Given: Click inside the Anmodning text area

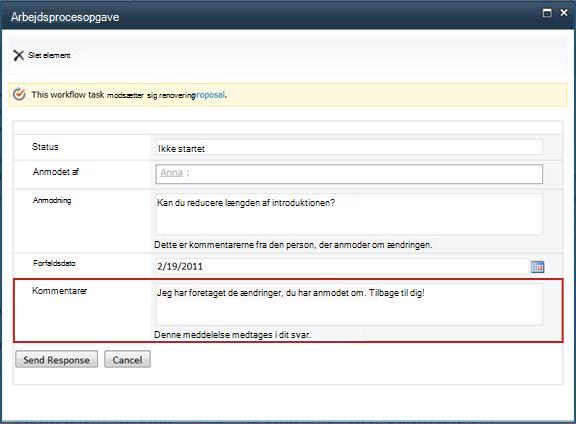Looking at the screenshot, I should click(349, 214).
